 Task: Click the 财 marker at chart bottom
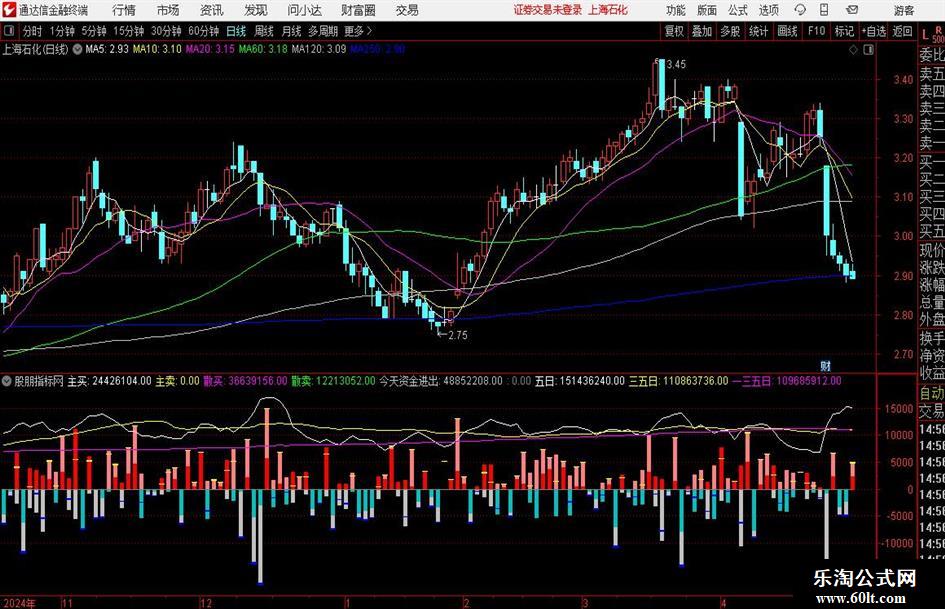826,365
